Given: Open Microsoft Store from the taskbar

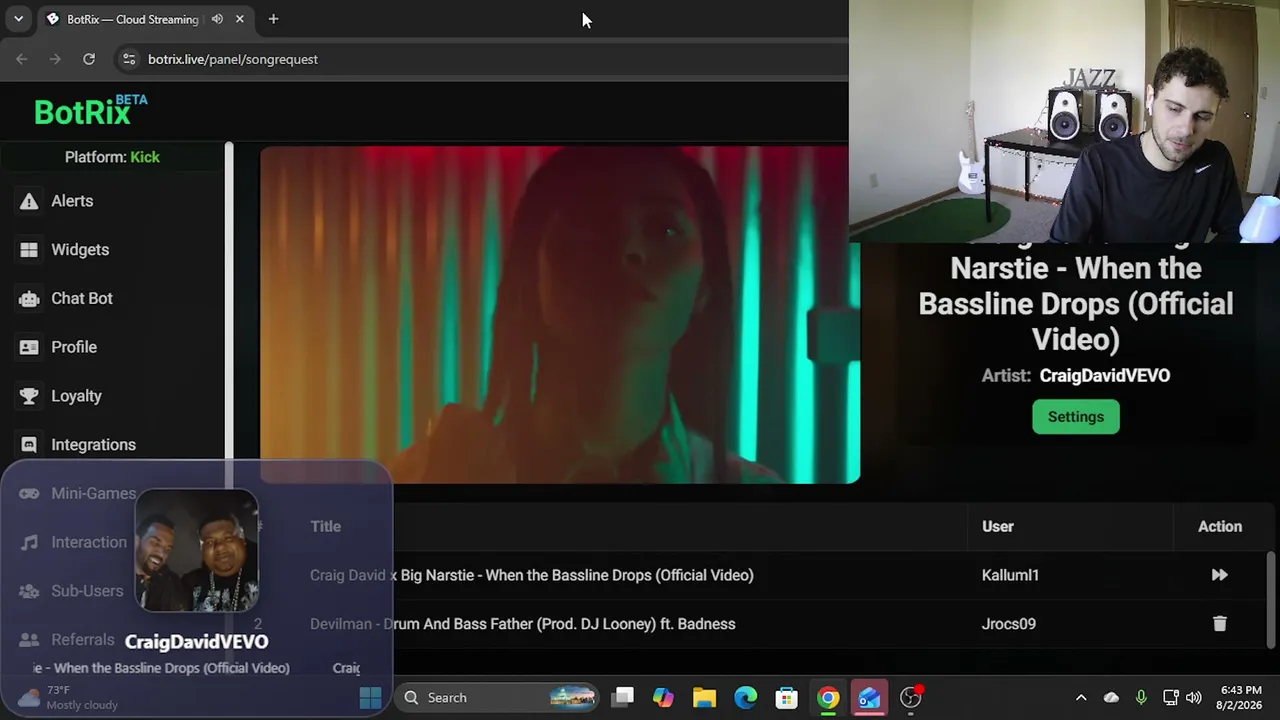Looking at the screenshot, I should pyautogui.click(x=787, y=697).
